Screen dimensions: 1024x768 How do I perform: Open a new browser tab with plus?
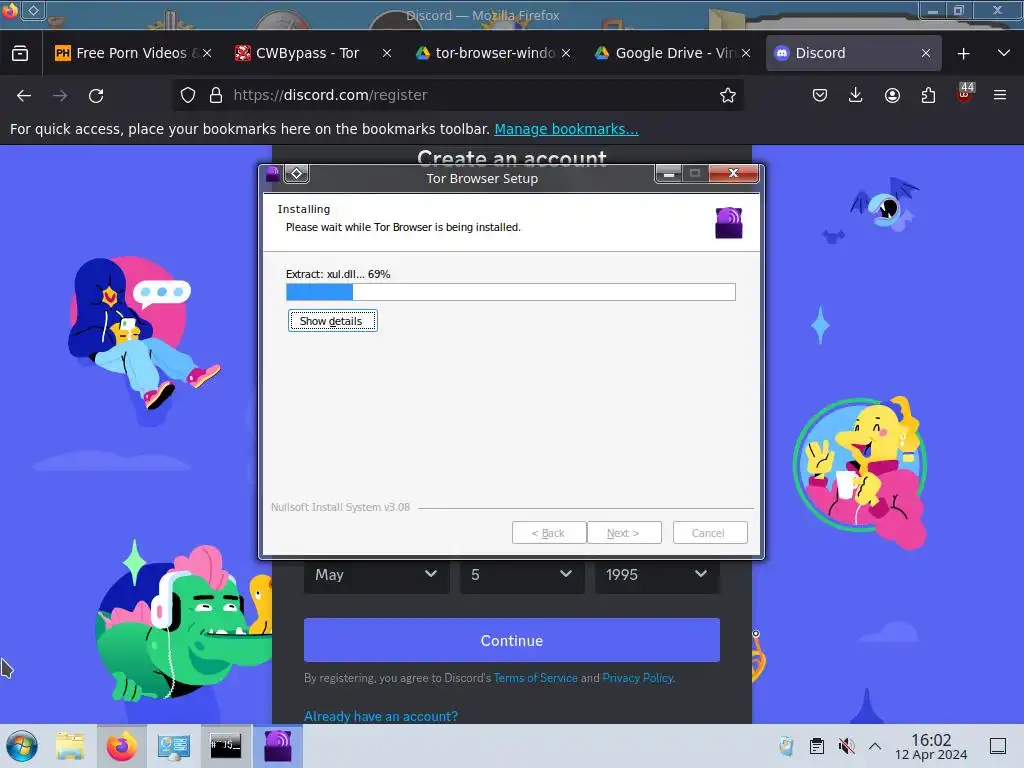963,54
